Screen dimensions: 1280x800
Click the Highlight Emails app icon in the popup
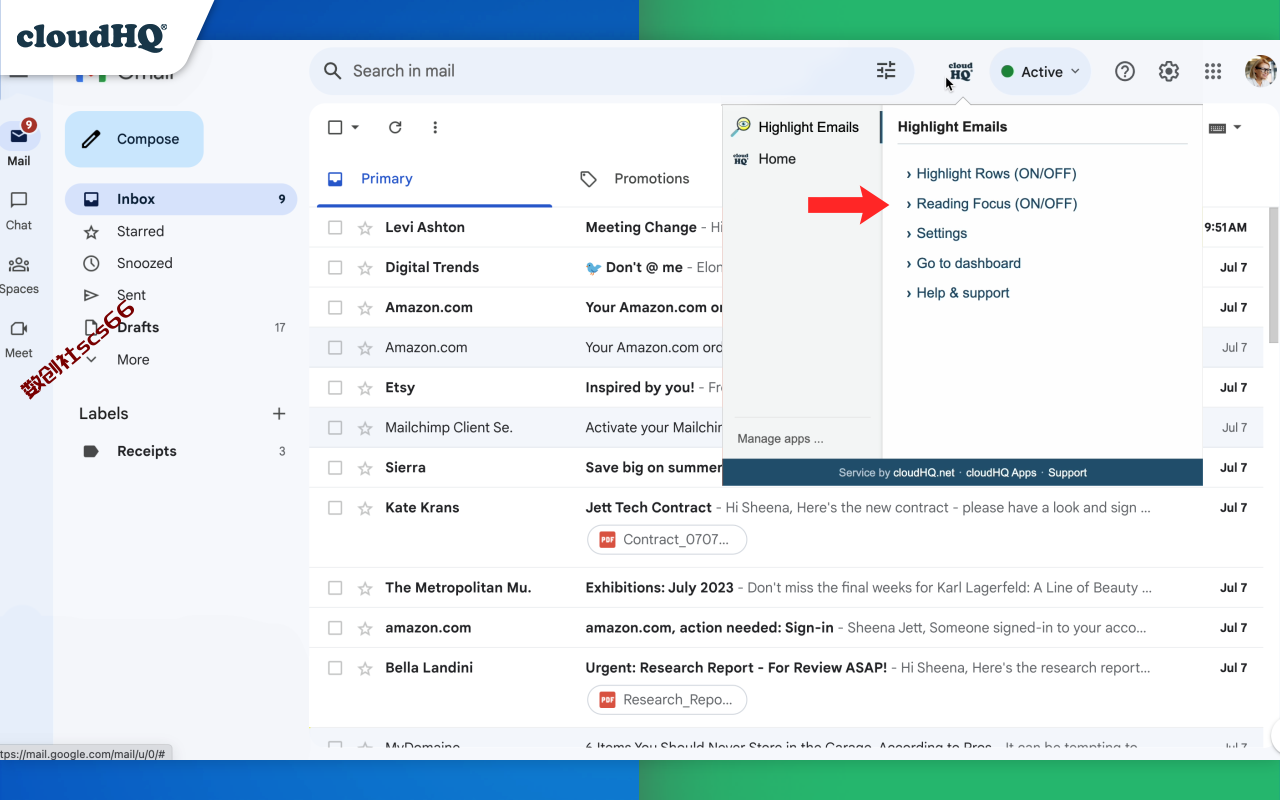(x=741, y=127)
